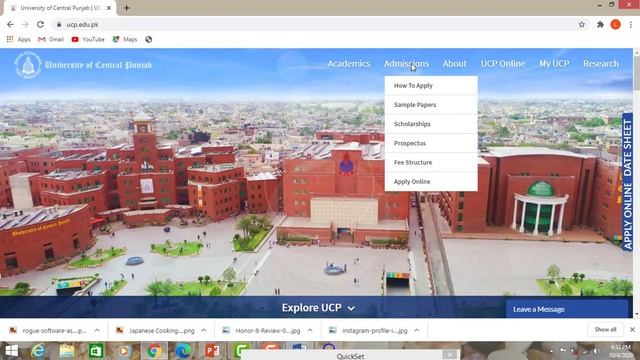Click the browser forward arrow
Image resolution: width=640 pixels, height=360 pixels.
[25, 24]
